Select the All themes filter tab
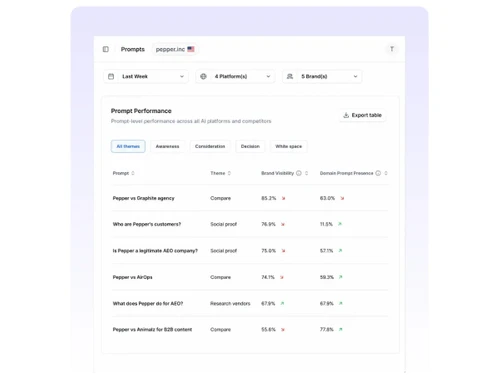This screenshot has width=500, height=375. pyautogui.click(x=128, y=146)
